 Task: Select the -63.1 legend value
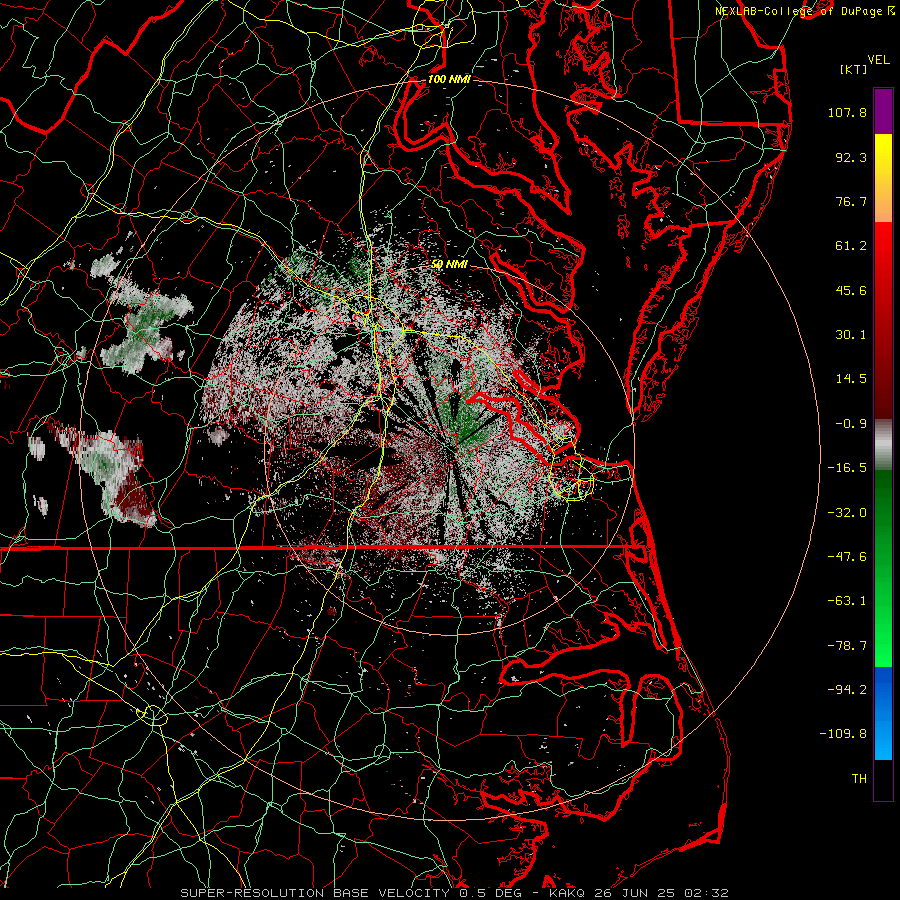click(x=847, y=601)
